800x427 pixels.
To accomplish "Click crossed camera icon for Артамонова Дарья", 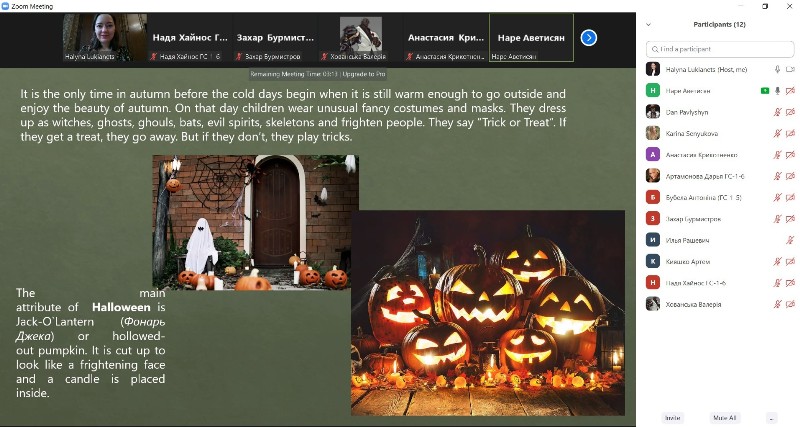I will [790, 177].
